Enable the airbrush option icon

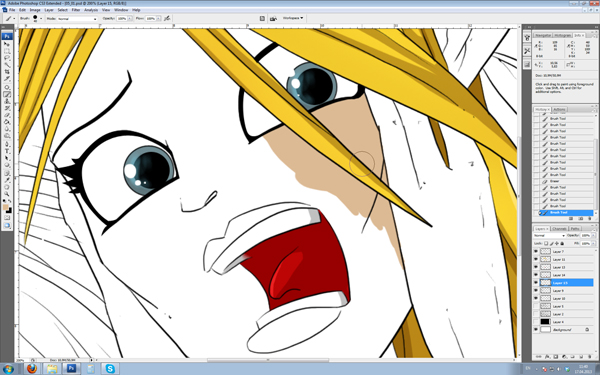click(x=167, y=18)
